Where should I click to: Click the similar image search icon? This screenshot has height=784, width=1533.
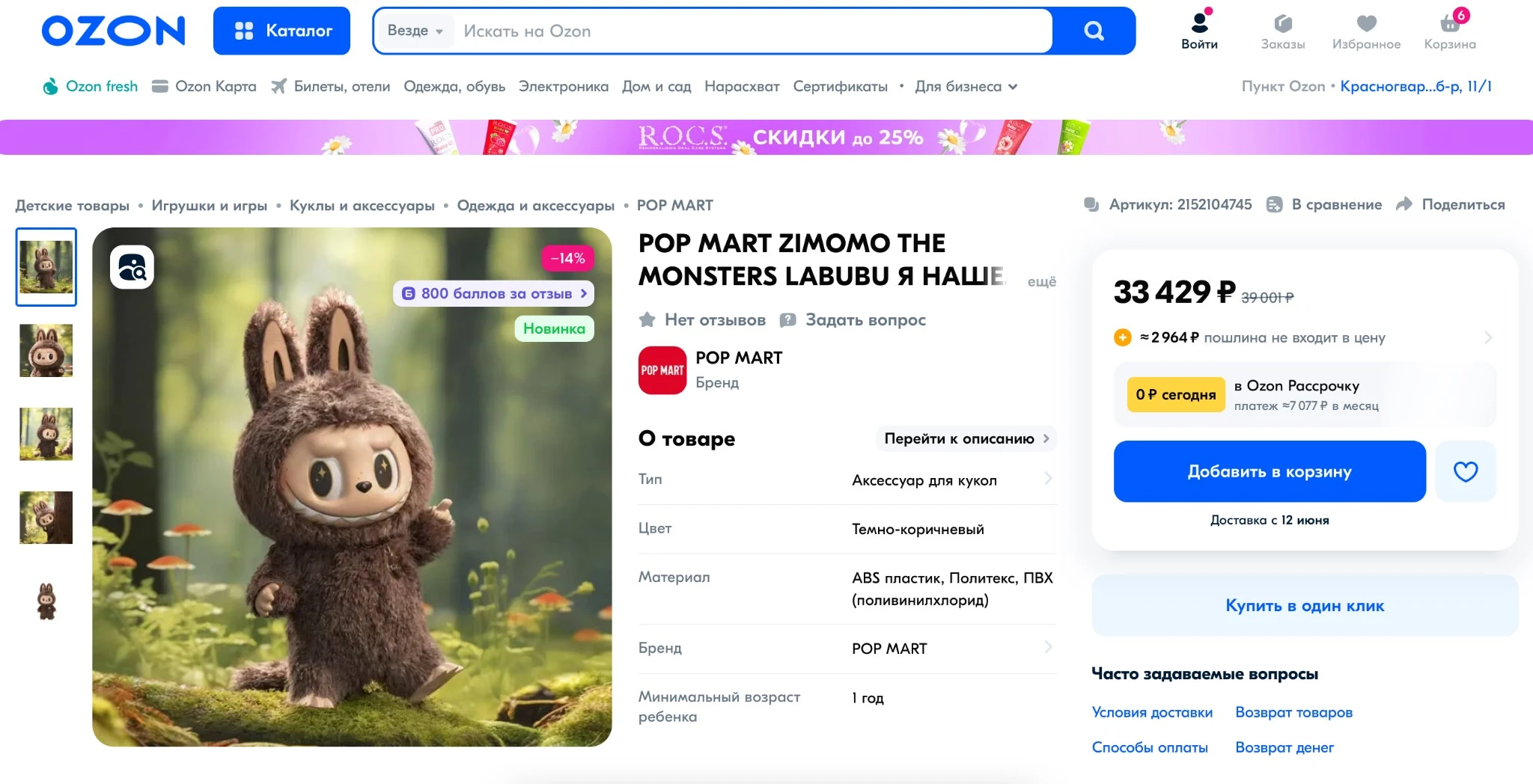(132, 267)
